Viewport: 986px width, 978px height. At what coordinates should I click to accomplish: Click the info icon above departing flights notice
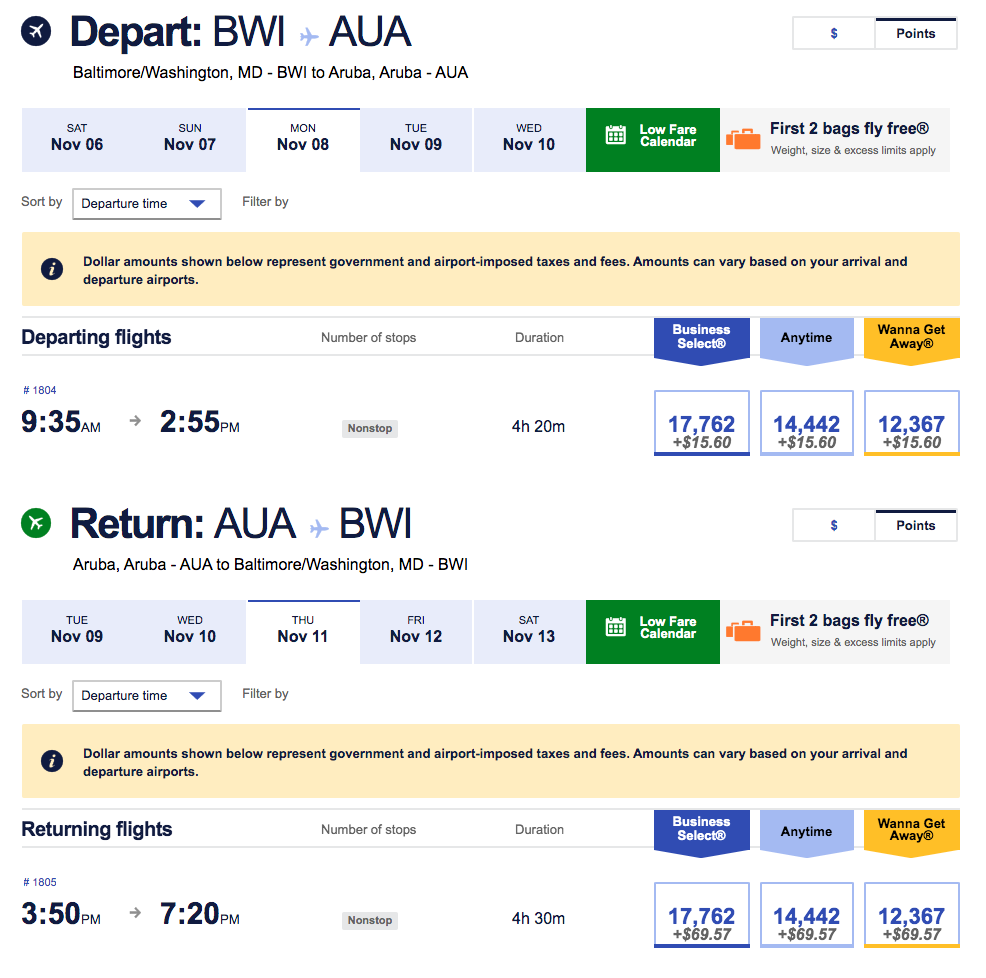tap(52, 269)
